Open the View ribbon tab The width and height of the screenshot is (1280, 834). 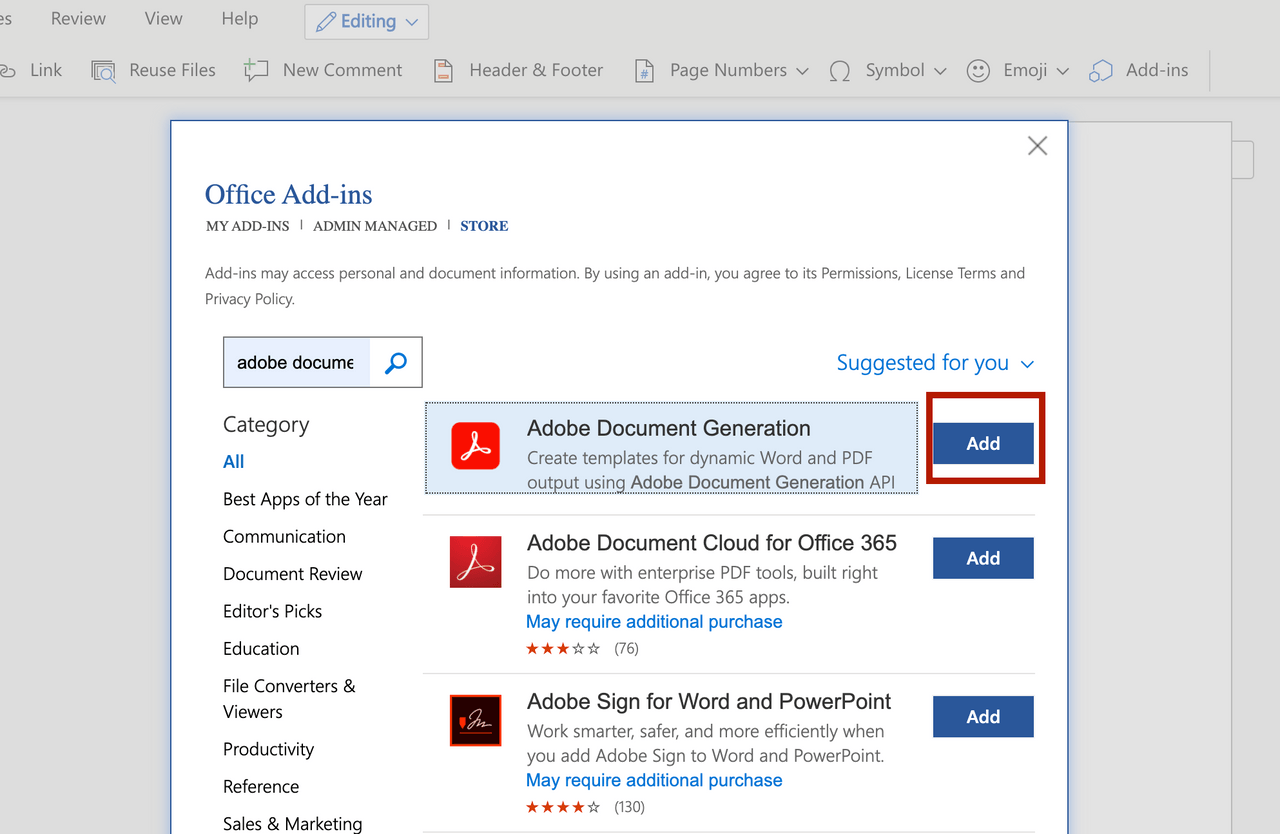[163, 18]
